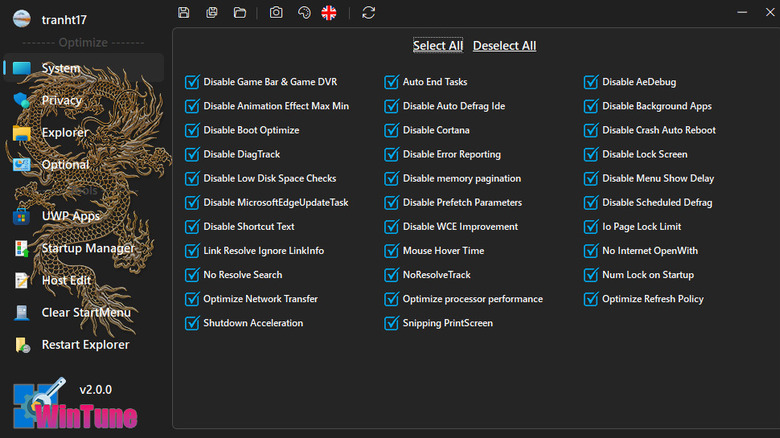Click the Deselect All link
Screen dimensions: 780x438
[504, 46]
